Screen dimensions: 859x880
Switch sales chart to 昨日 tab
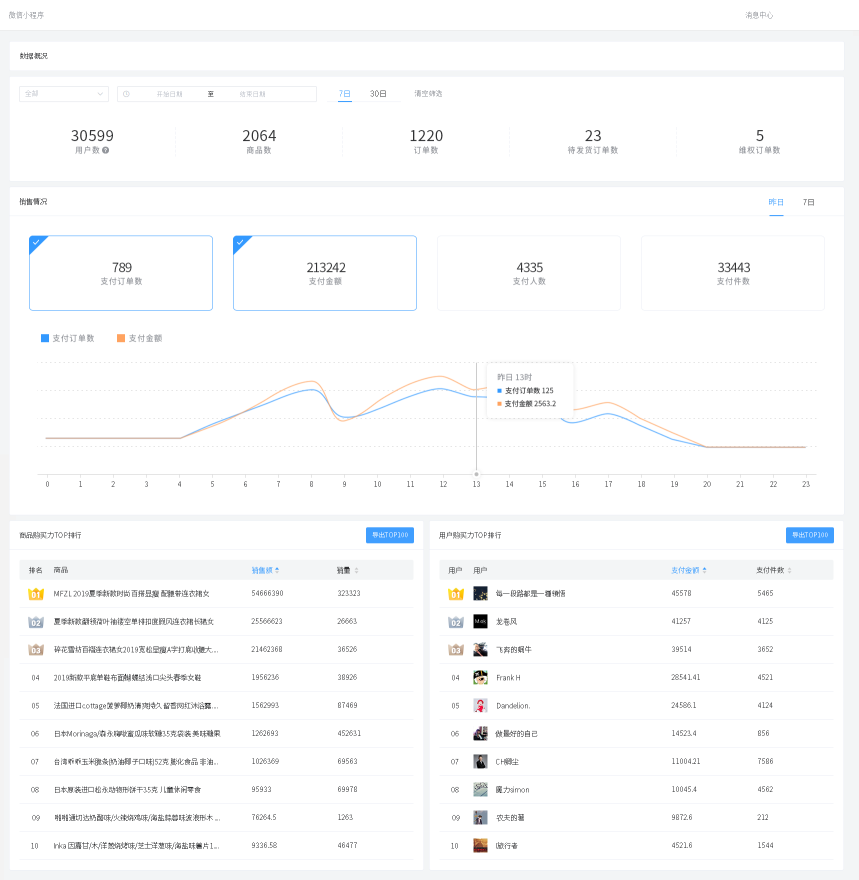pos(776,202)
